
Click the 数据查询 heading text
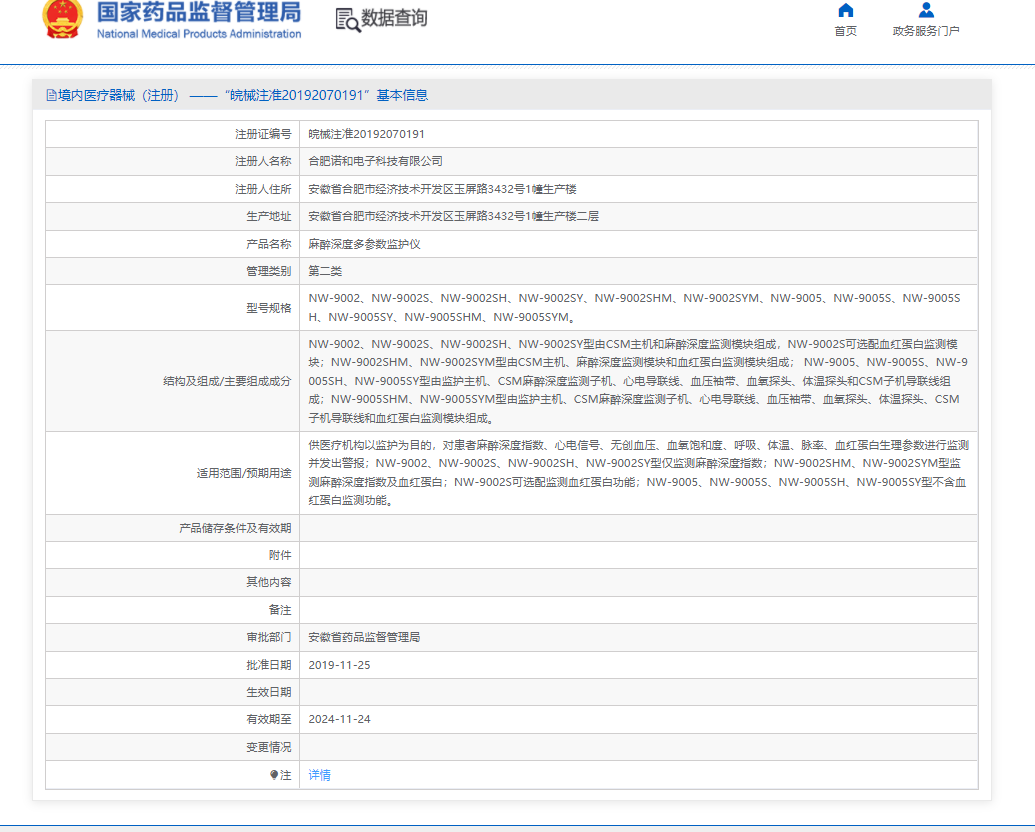tap(394, 18)
